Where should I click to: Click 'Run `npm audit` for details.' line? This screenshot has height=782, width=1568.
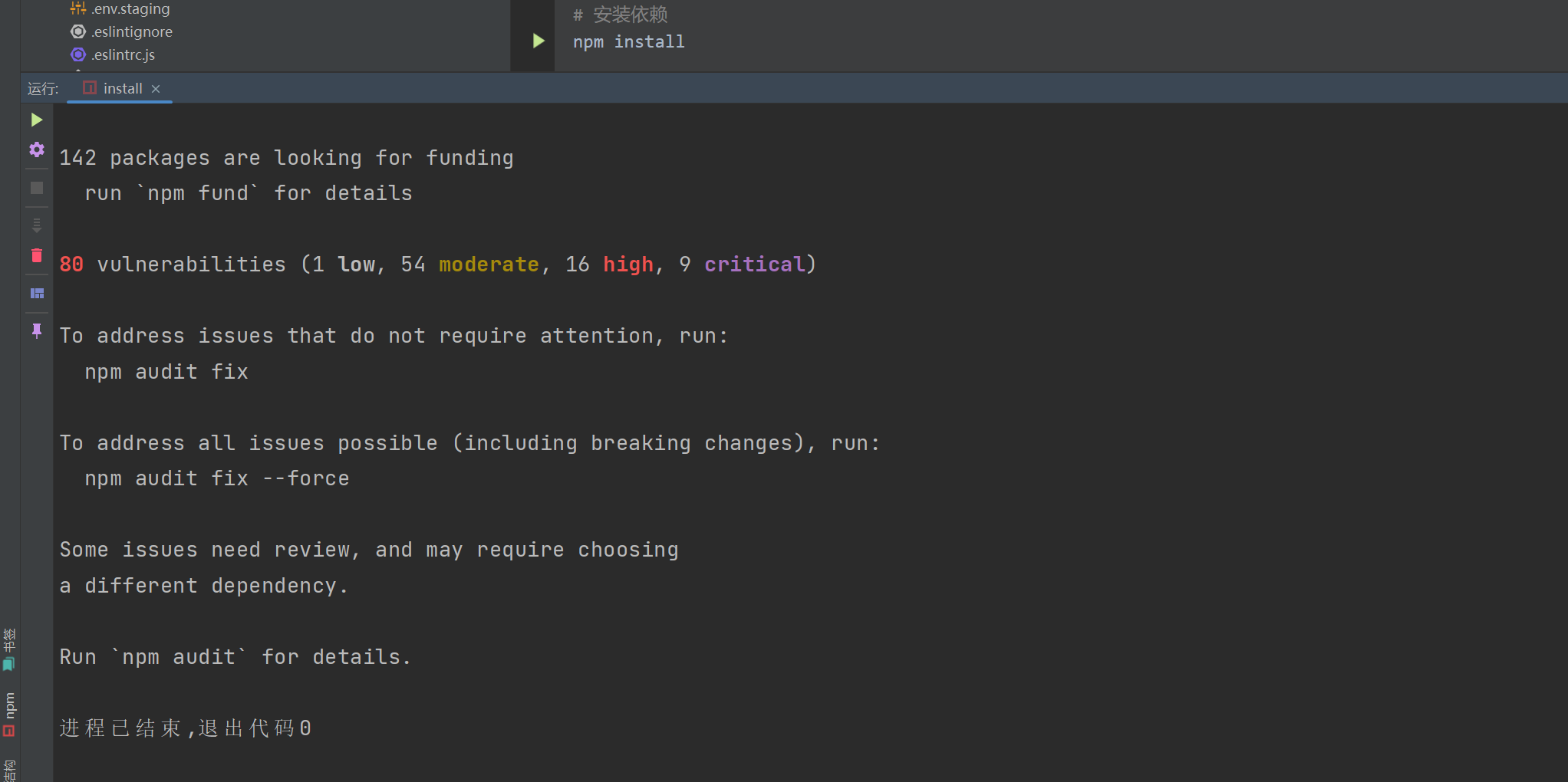(x=236, y=657)
